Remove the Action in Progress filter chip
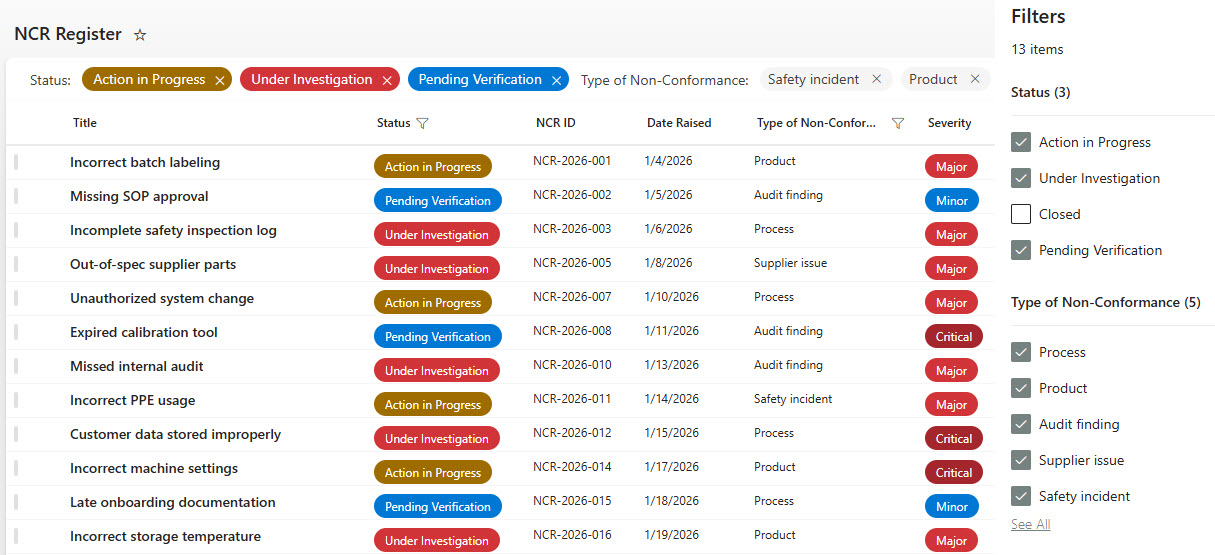1215x555 pixels. tap(220, 80)
